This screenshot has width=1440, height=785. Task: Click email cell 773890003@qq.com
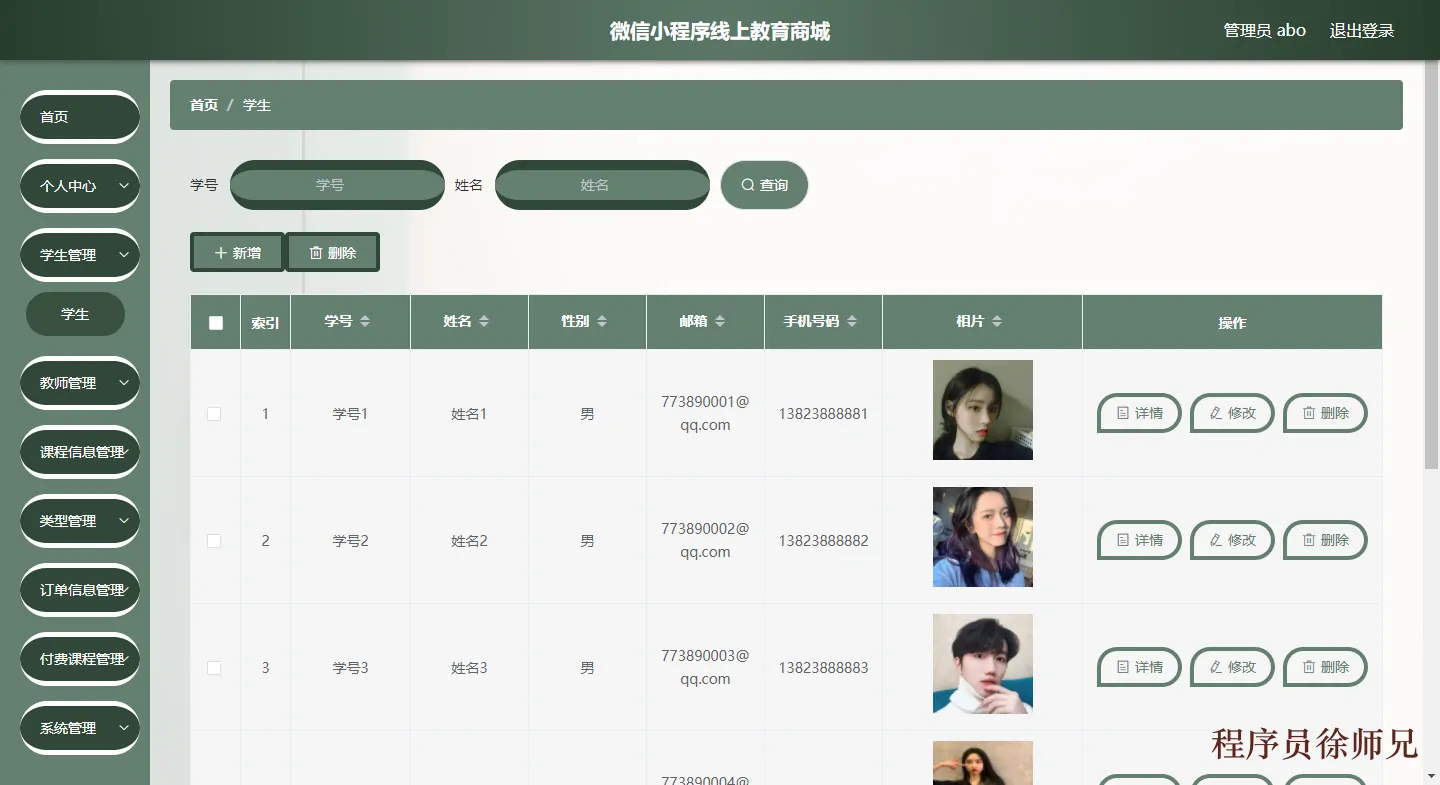point(705,667)
